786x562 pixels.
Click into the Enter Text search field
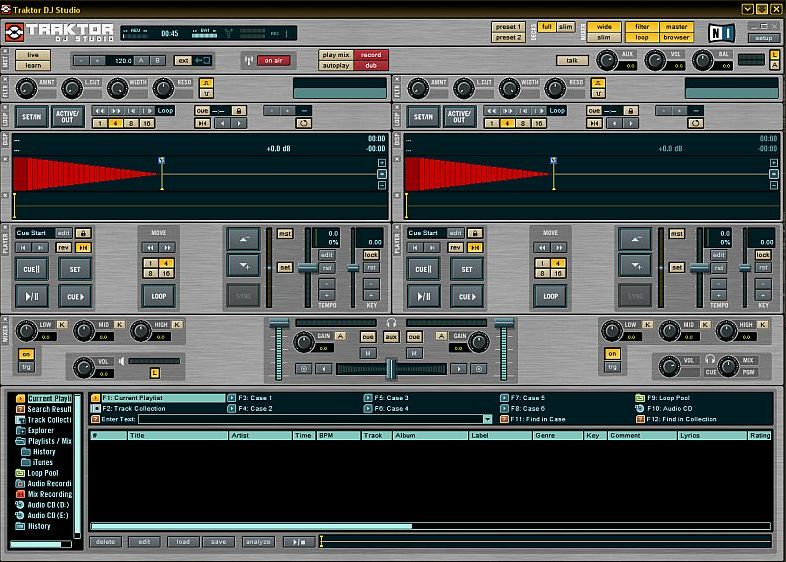[311, 419]
